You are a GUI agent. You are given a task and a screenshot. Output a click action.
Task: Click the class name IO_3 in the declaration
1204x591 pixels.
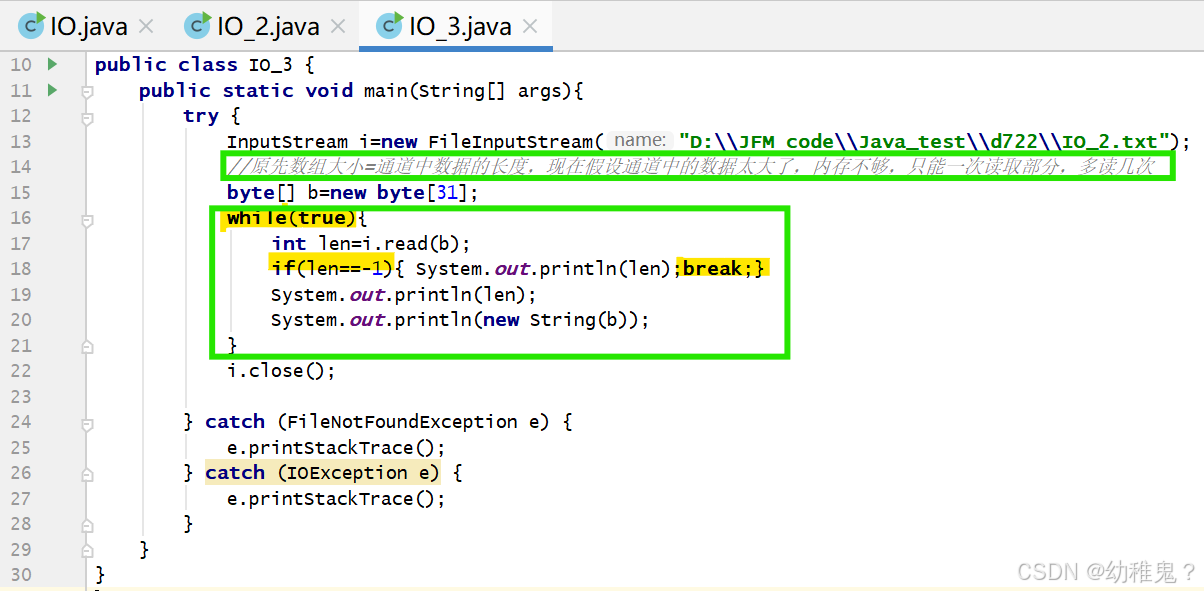[x=272, y=65]
